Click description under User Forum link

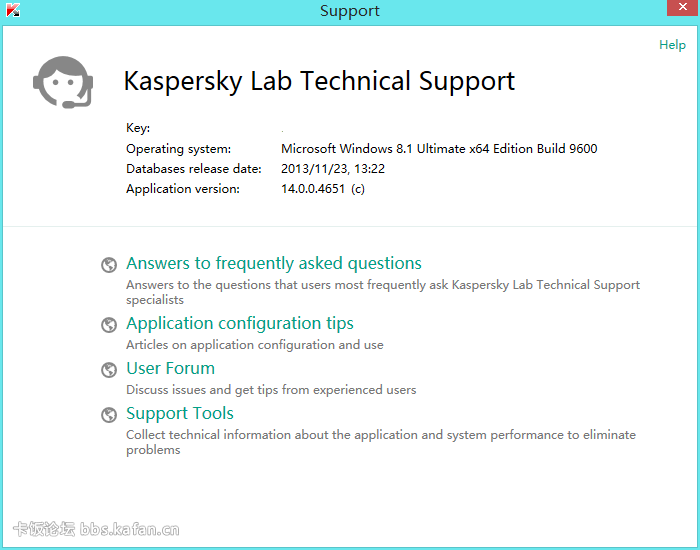coord(271,390)
